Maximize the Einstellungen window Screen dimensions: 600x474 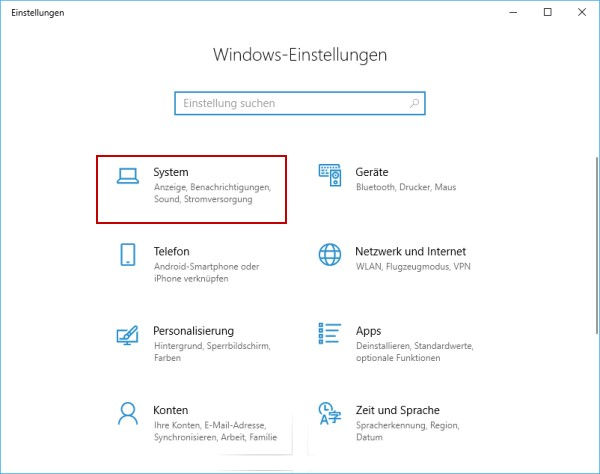(548, 12)
